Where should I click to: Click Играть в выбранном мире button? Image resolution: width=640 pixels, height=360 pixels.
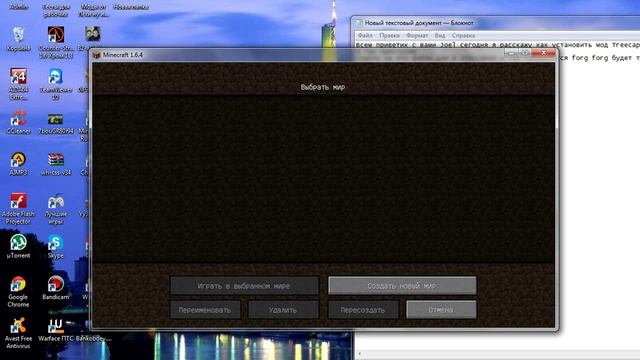pos(244,286)
